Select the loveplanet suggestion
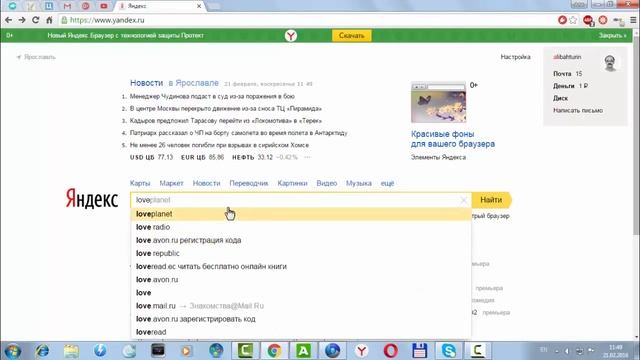Image resolution: width=640 pixels, height=360 pixels. (x=301, y=214)
